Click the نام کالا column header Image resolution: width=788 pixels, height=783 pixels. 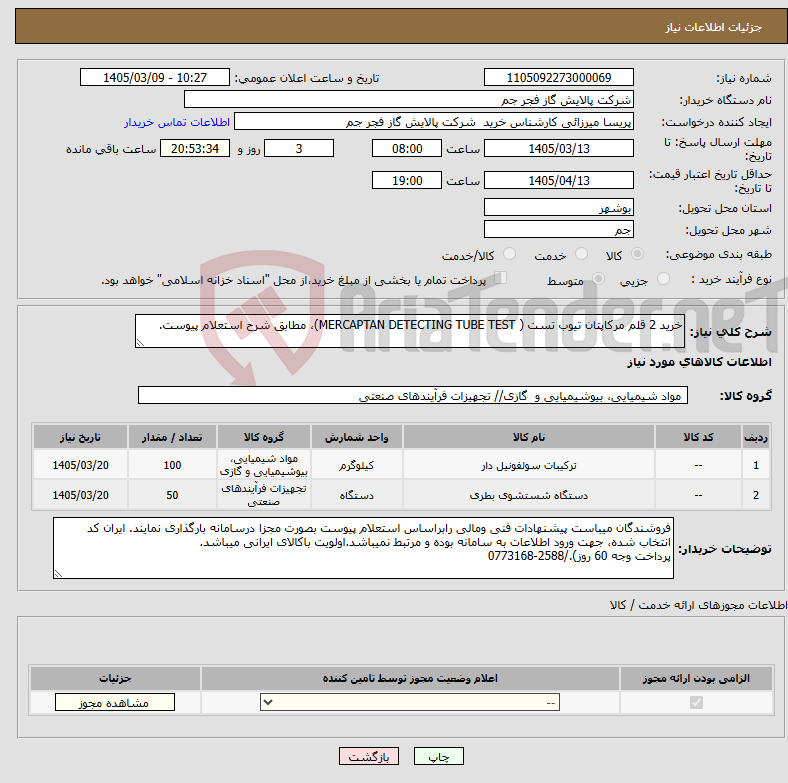click(529, 437)
